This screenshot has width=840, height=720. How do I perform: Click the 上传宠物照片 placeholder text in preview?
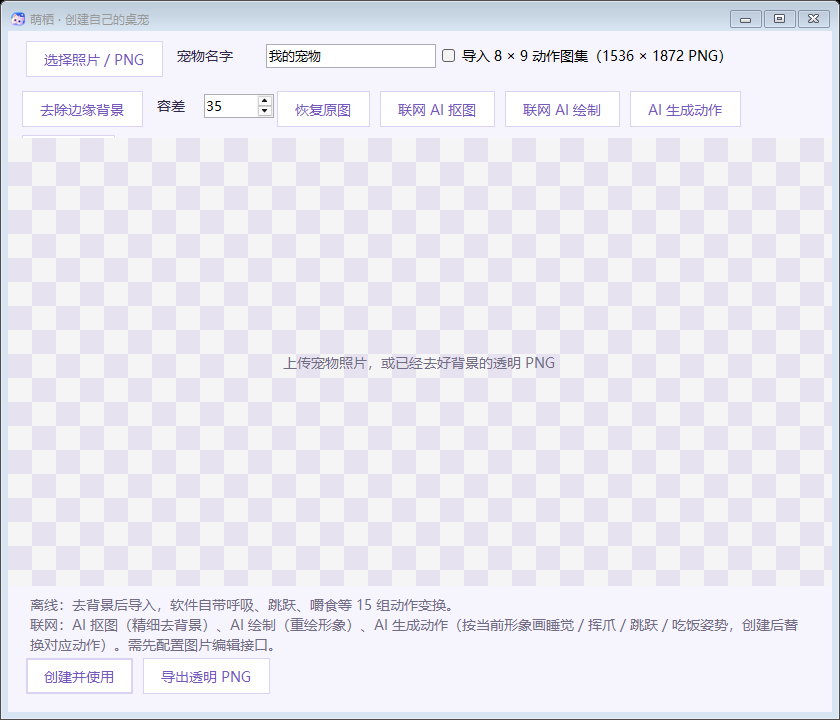coord(419,363)
